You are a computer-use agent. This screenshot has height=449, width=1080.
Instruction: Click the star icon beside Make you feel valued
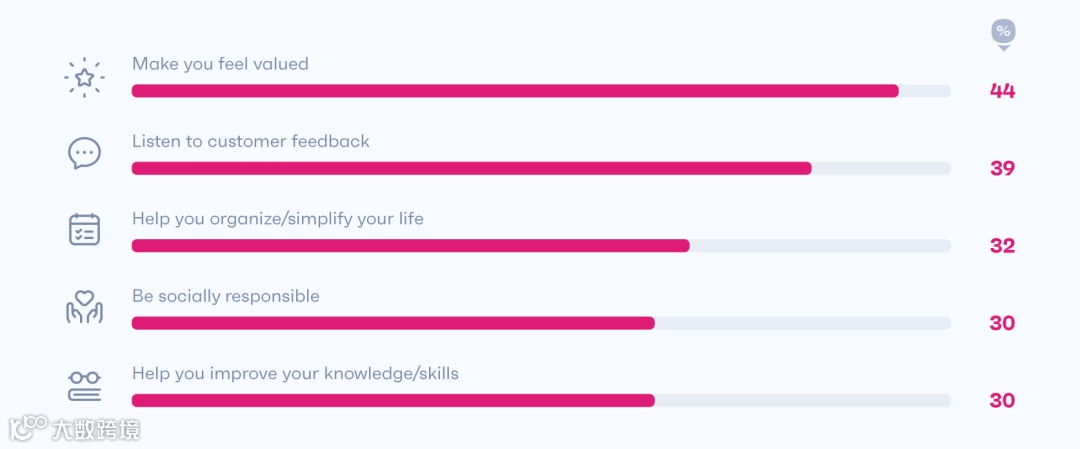(x=84, y=76)
